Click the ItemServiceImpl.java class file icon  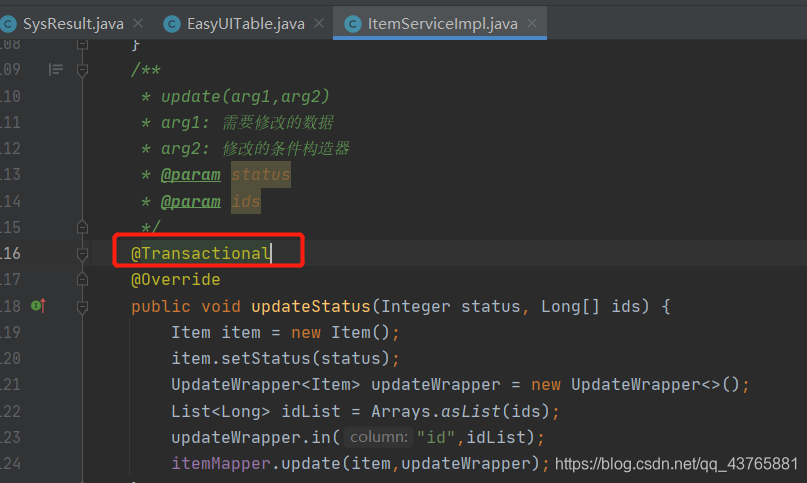coord(353,24)
